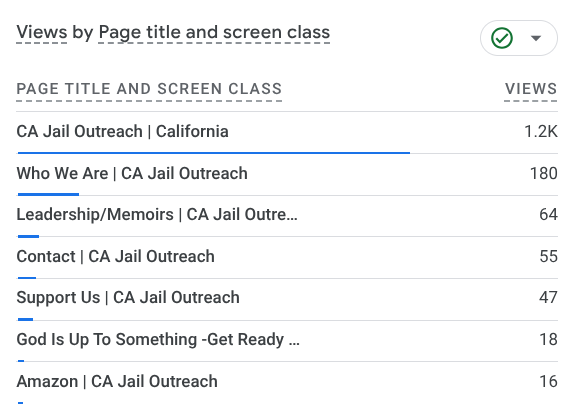The height and width of the screenshot is (404, 580).
Task: Click the 180 views value
Action: pos(544,174)
